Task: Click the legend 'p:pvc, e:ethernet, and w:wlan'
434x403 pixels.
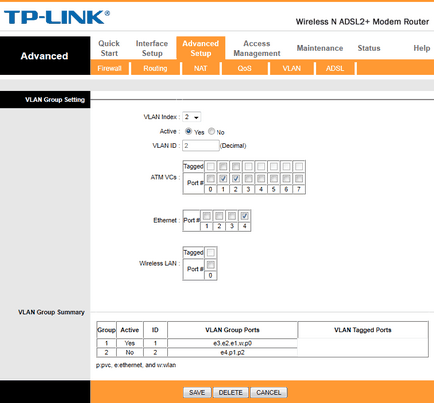Action: (x=136, y=365)
